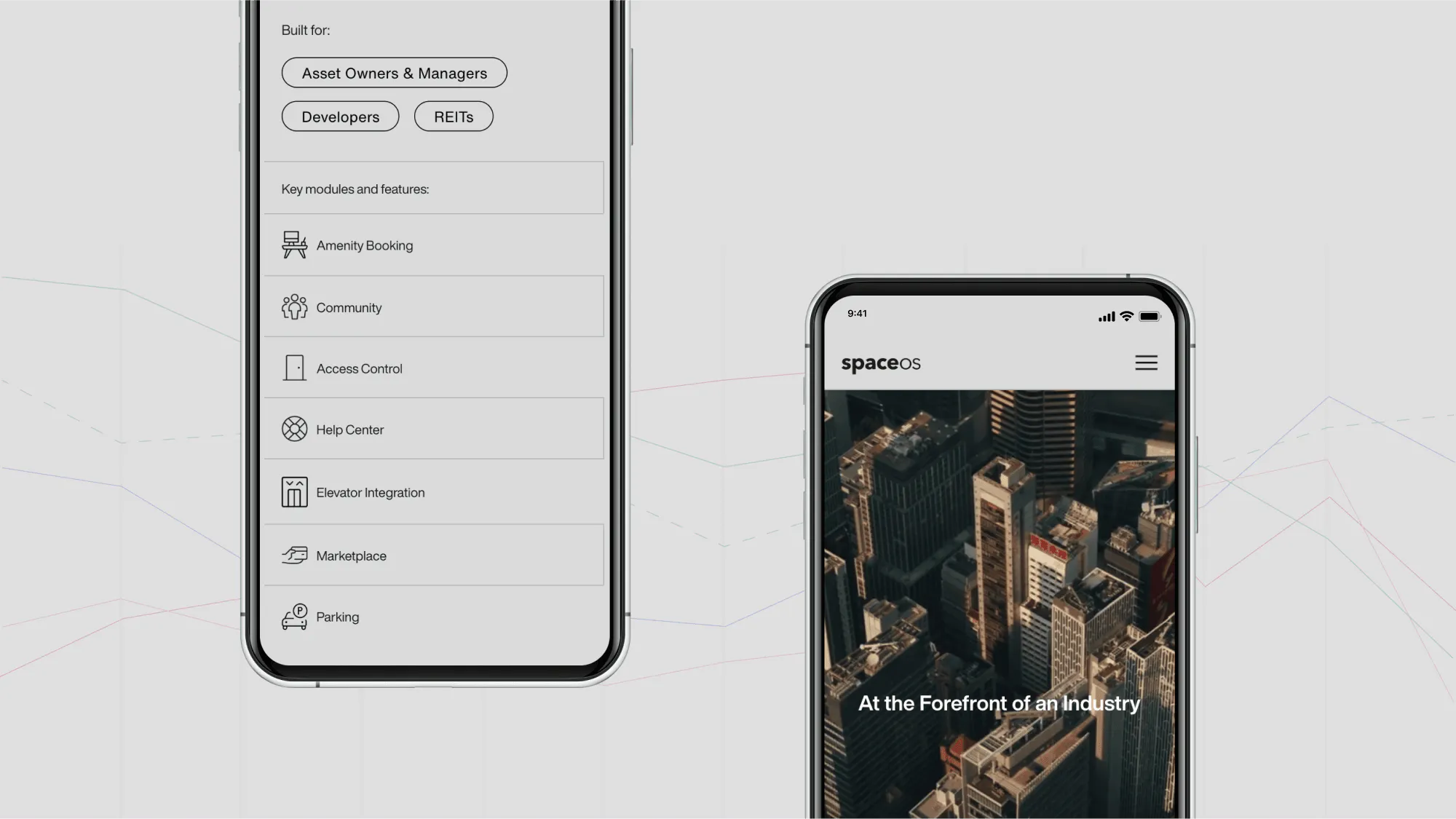Click the Access Control door icon
This screenshot has height=819, width=1456.
(294, 368)
